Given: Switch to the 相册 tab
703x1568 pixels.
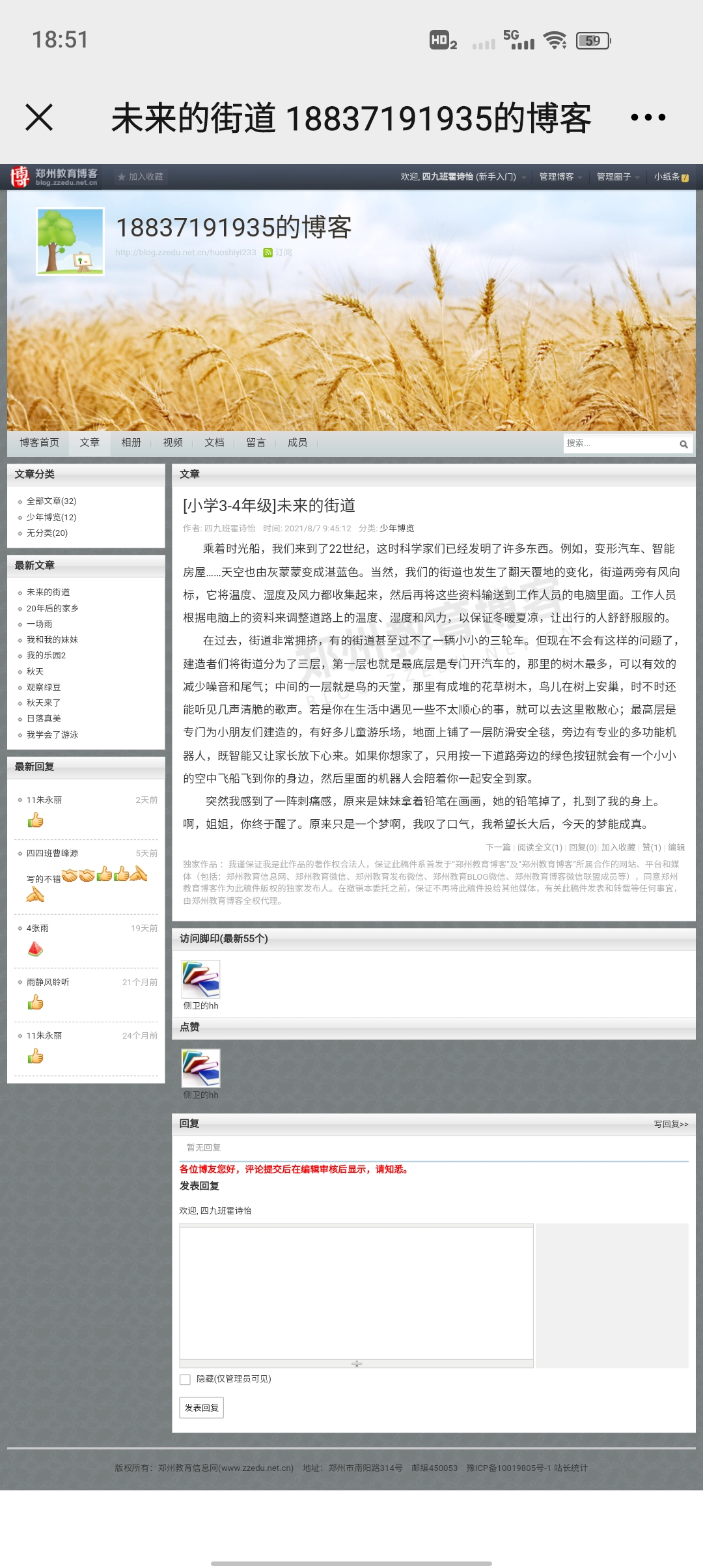Looking at the screenshot, I should tap(131, 443).
